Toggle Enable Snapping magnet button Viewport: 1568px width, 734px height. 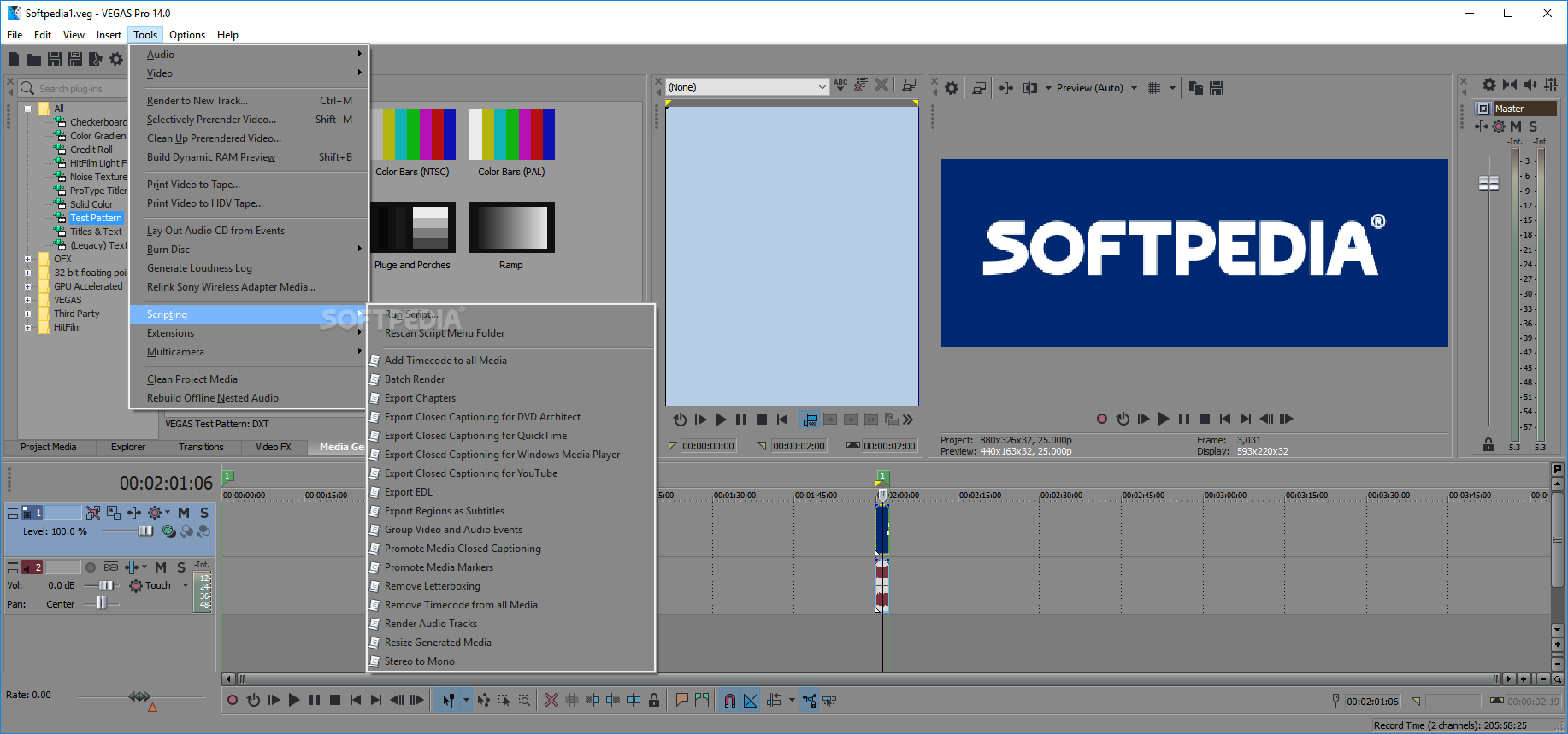coord(730,701)
